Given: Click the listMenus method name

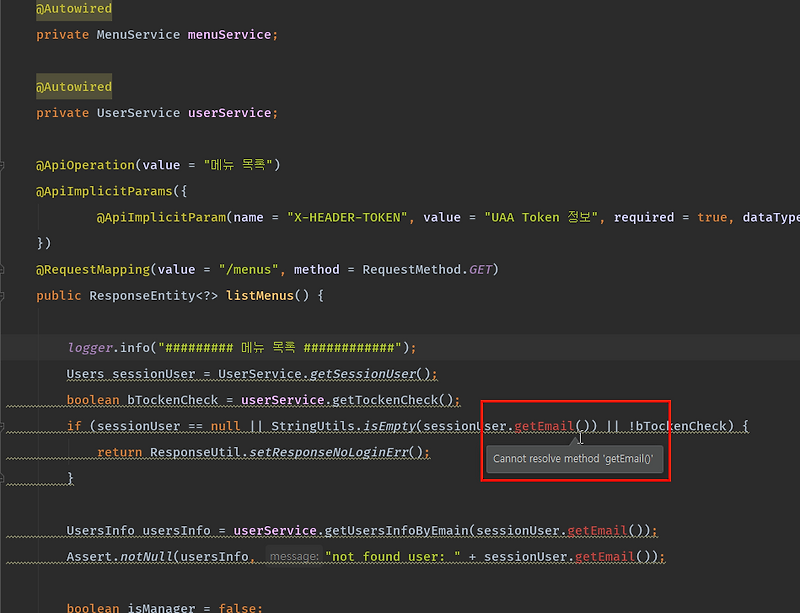Looking at the screenshot, I should pos(257,294).
